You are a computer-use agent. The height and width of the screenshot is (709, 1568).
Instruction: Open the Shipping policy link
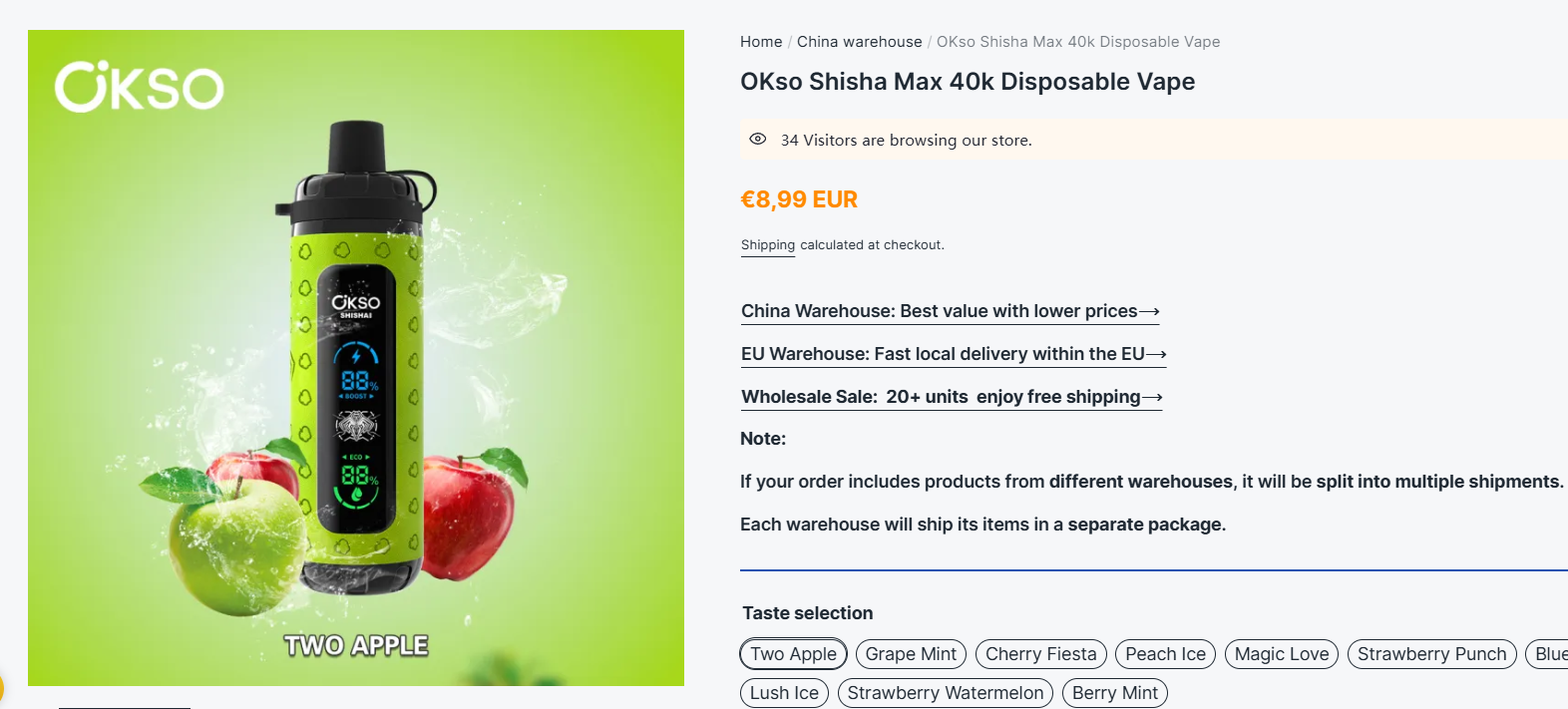[x=768, y=245]
